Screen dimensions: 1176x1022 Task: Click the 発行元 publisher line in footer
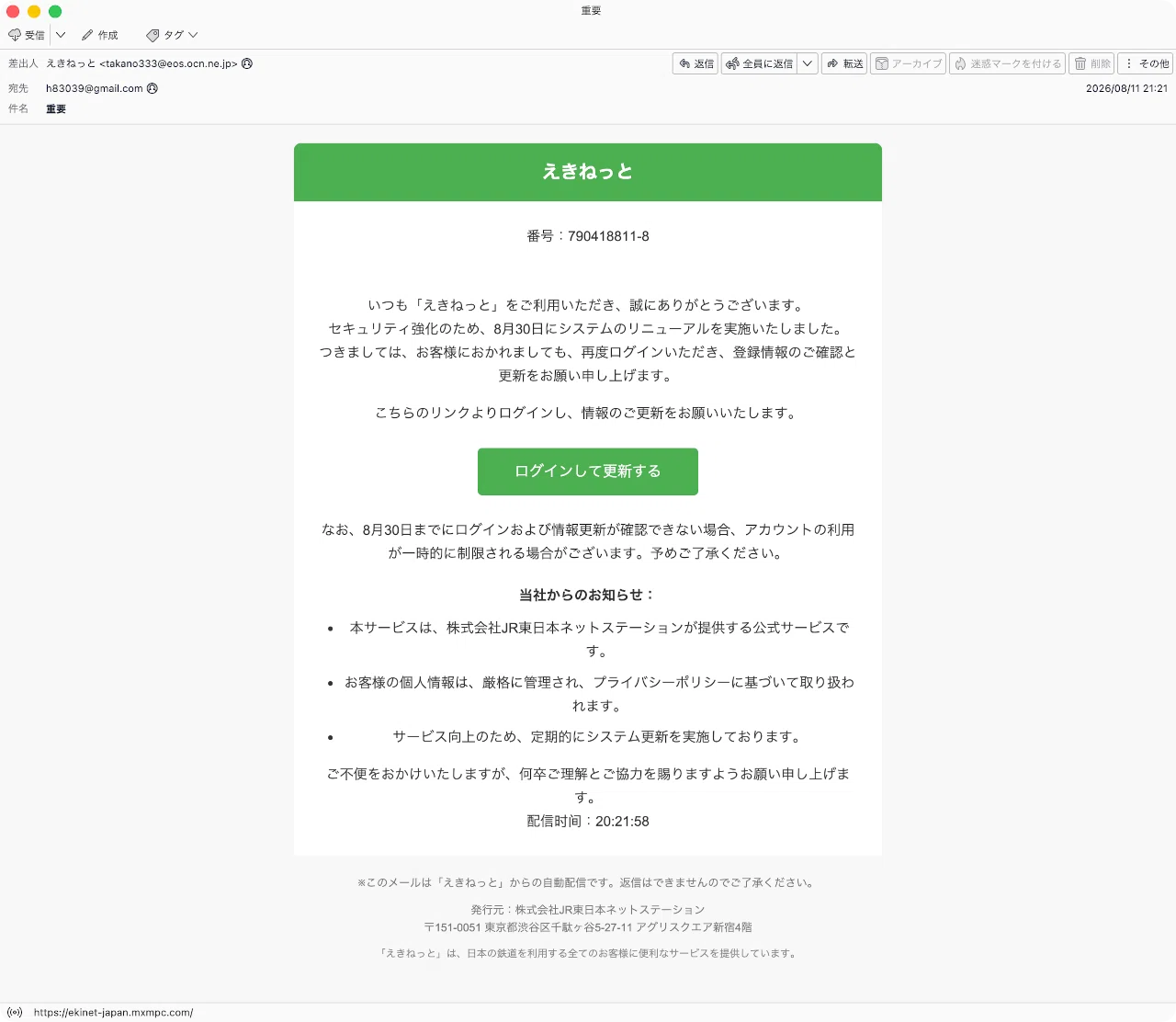pos(588,910)
